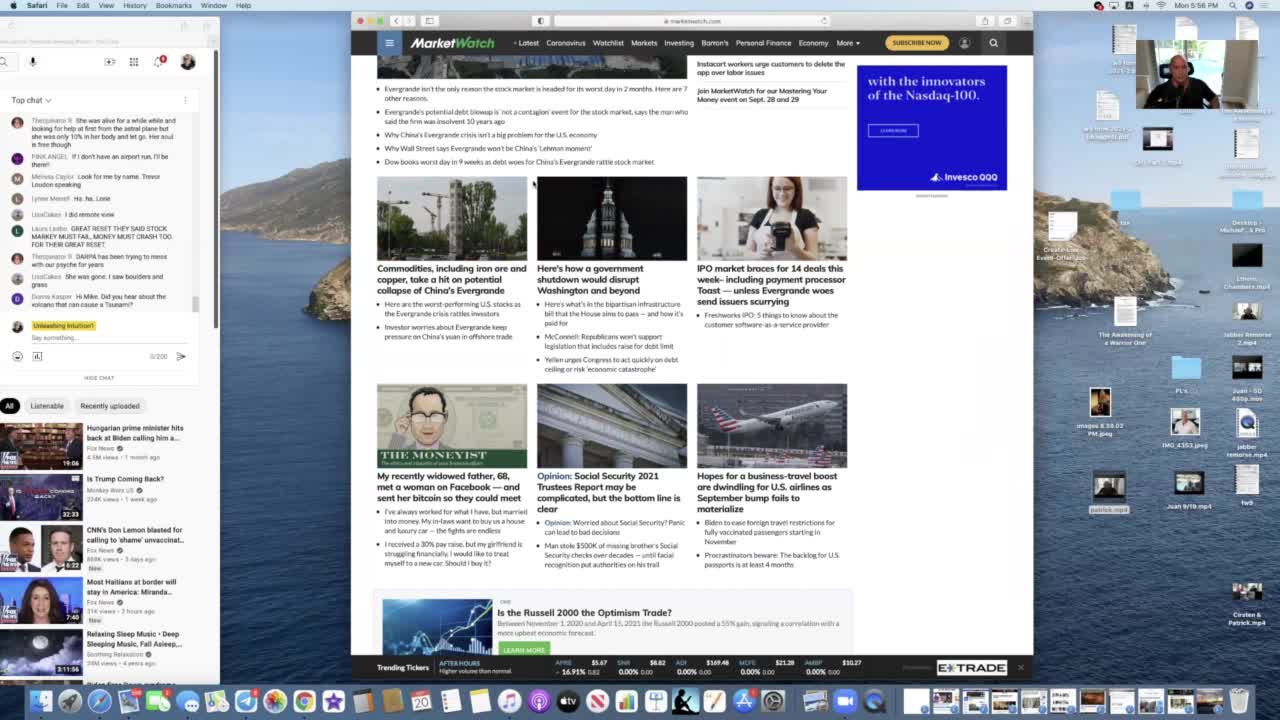Open the Markets section
The image size is (1280, 720).
[x=644, y=43]
